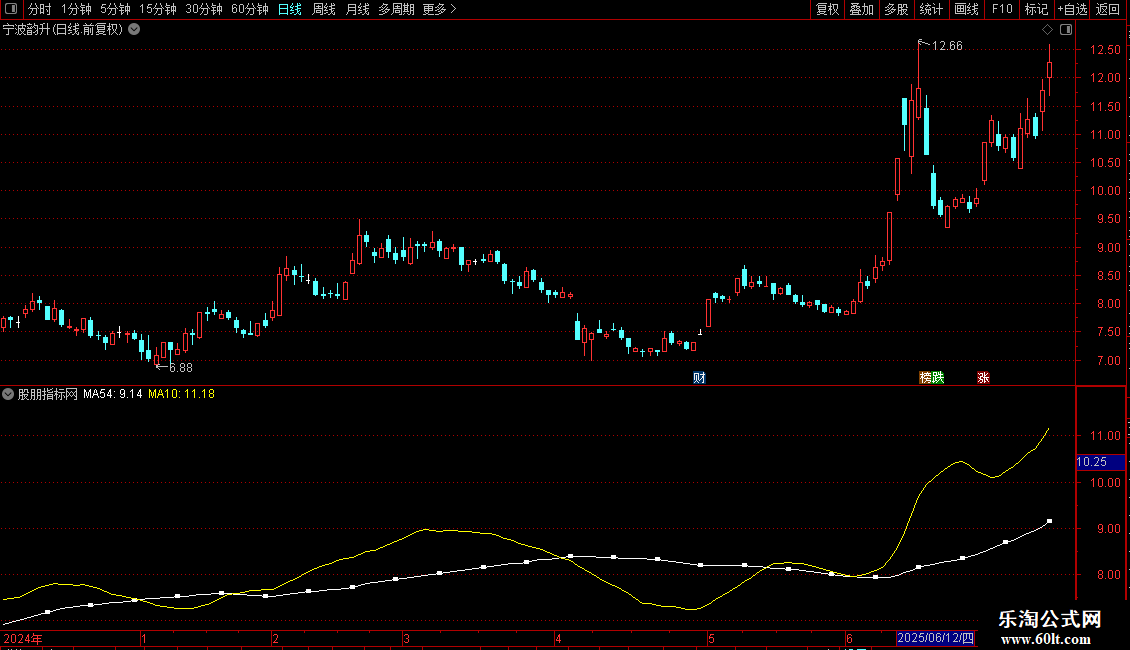1130x650 pixels.
Task: Select the 5分钟 period
Action: click(115, 9)
